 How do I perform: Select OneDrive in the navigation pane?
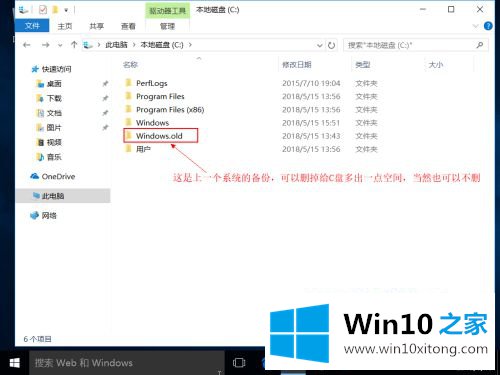[x=58, y=176]
